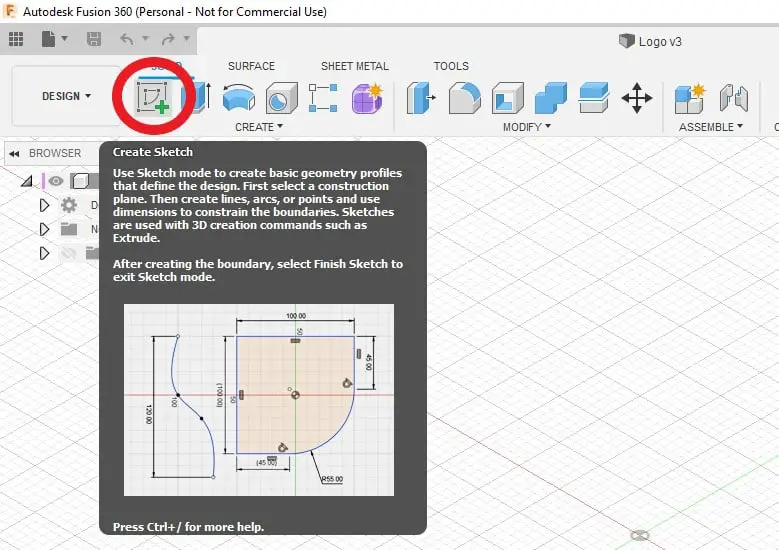
Task: Open the File menu document icon
Action: tap(48, 38)
